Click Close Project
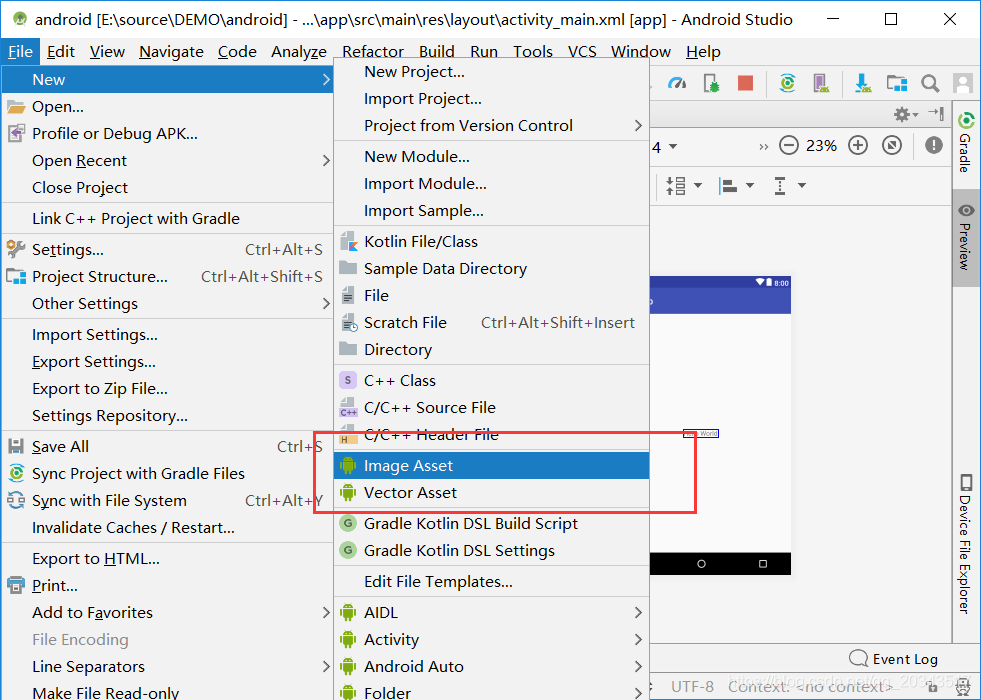Viewport: 981px width, 700px height. coord(168,188)
